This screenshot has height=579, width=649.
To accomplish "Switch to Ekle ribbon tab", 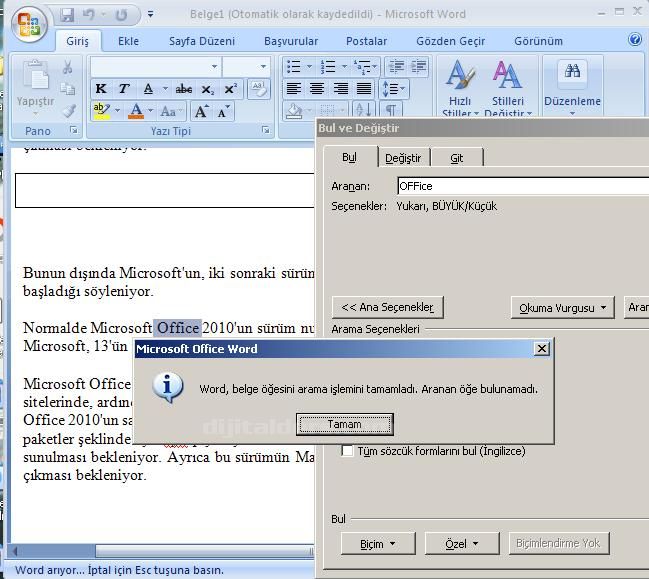I will tap(128, 41).
